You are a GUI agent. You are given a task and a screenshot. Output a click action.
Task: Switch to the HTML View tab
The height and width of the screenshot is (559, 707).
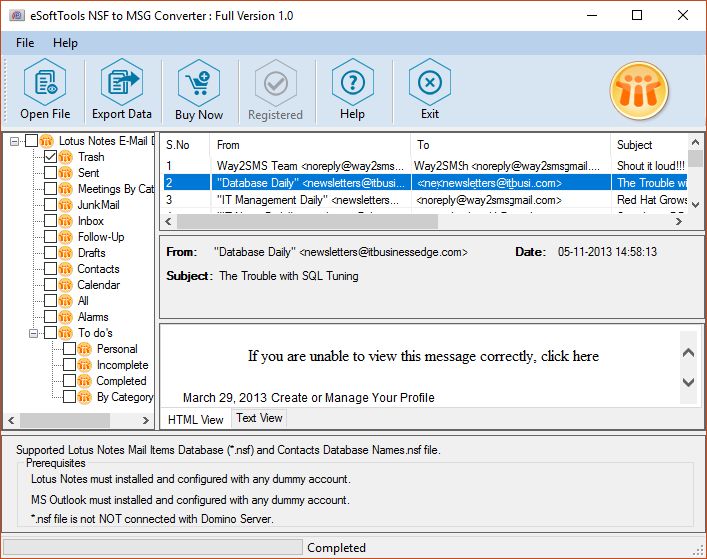tap(196, 420)
